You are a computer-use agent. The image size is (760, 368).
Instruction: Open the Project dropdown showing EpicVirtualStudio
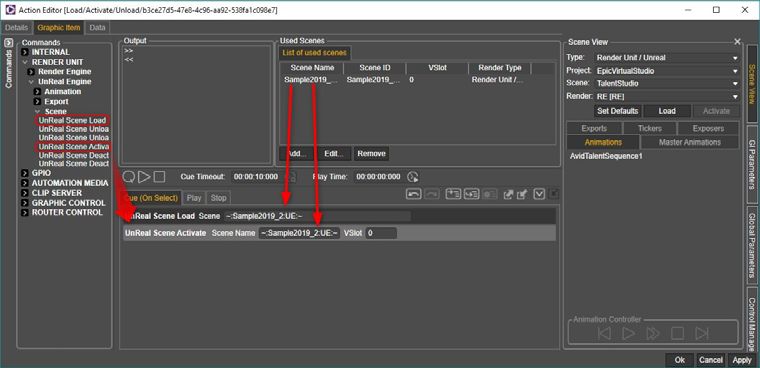(735, 71)
